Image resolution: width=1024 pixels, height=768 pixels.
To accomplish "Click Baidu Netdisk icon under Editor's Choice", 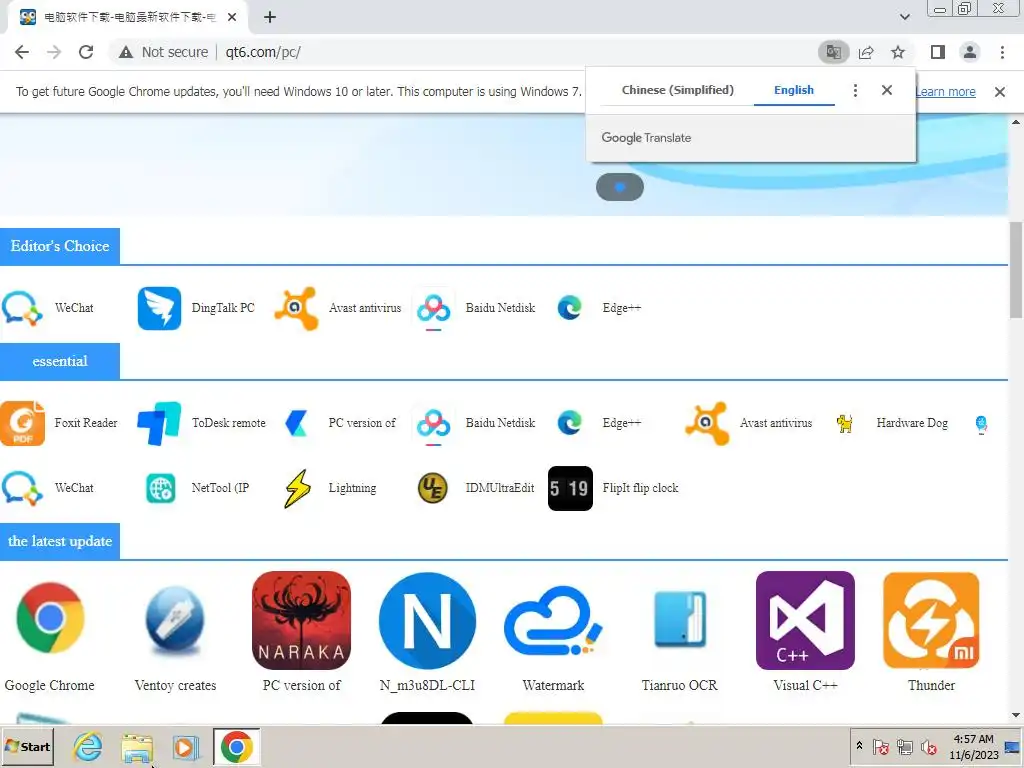I will click(x=434, y=308).
